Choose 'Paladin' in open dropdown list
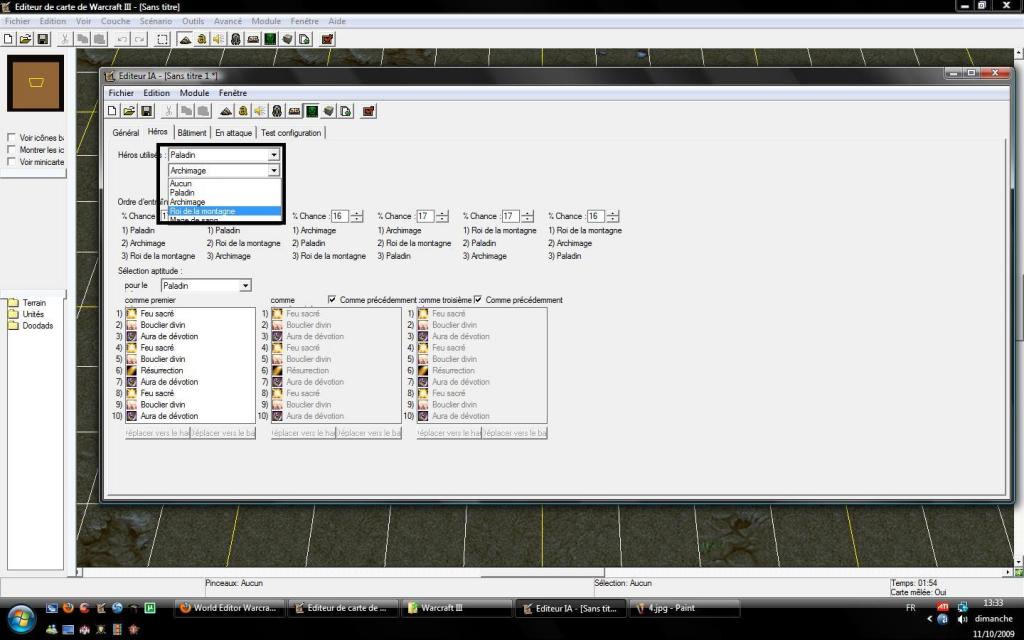1024x640 pixels. 225,193
